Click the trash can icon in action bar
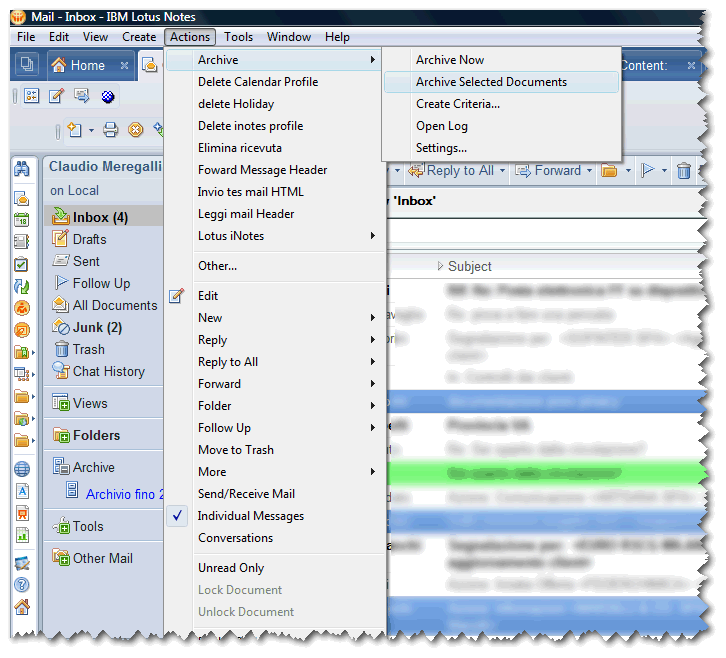This screenshot has width=726, height=658. (x=683, y=170)
